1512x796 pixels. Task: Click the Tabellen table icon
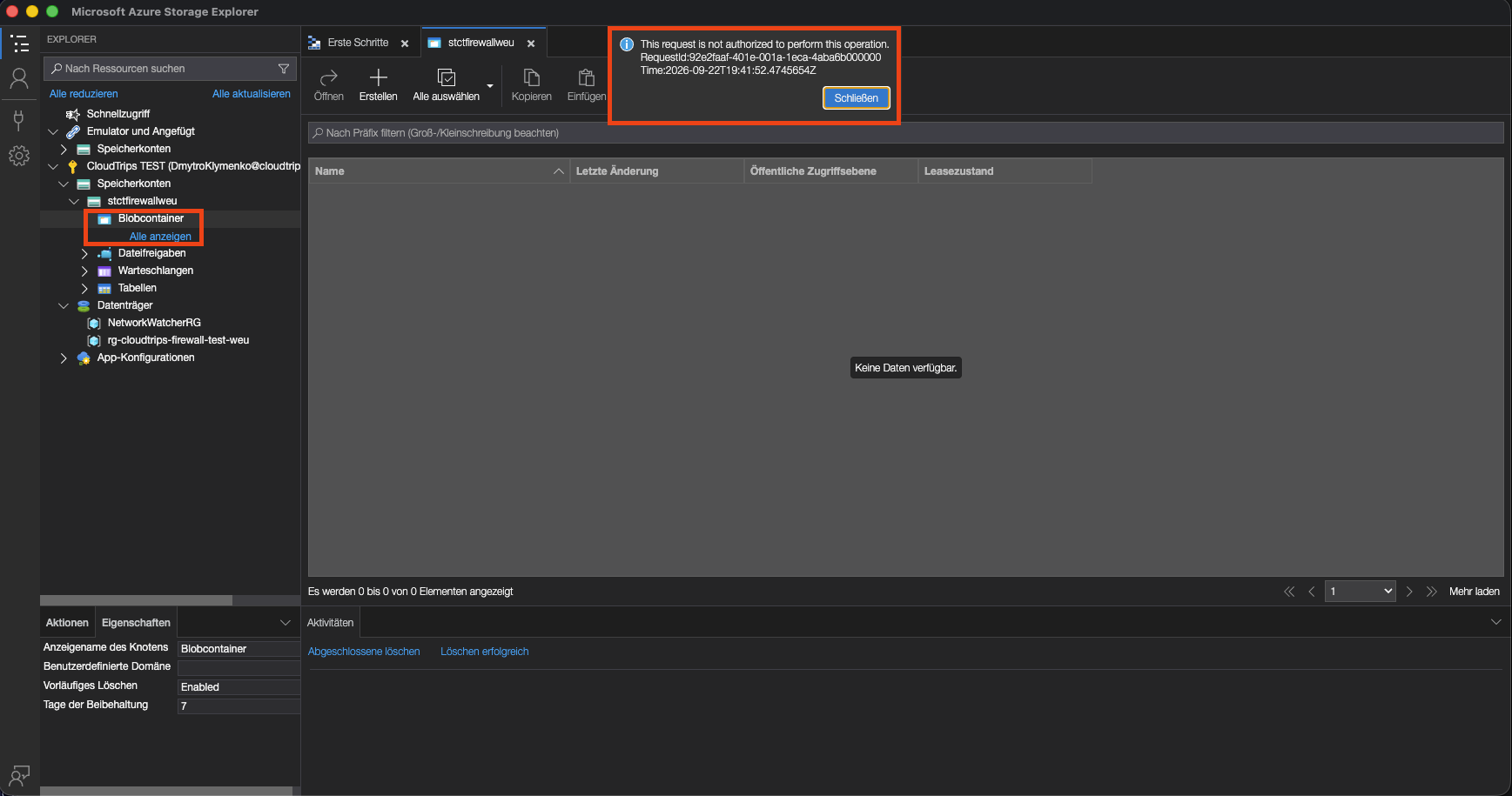click(x=104, y=289)
